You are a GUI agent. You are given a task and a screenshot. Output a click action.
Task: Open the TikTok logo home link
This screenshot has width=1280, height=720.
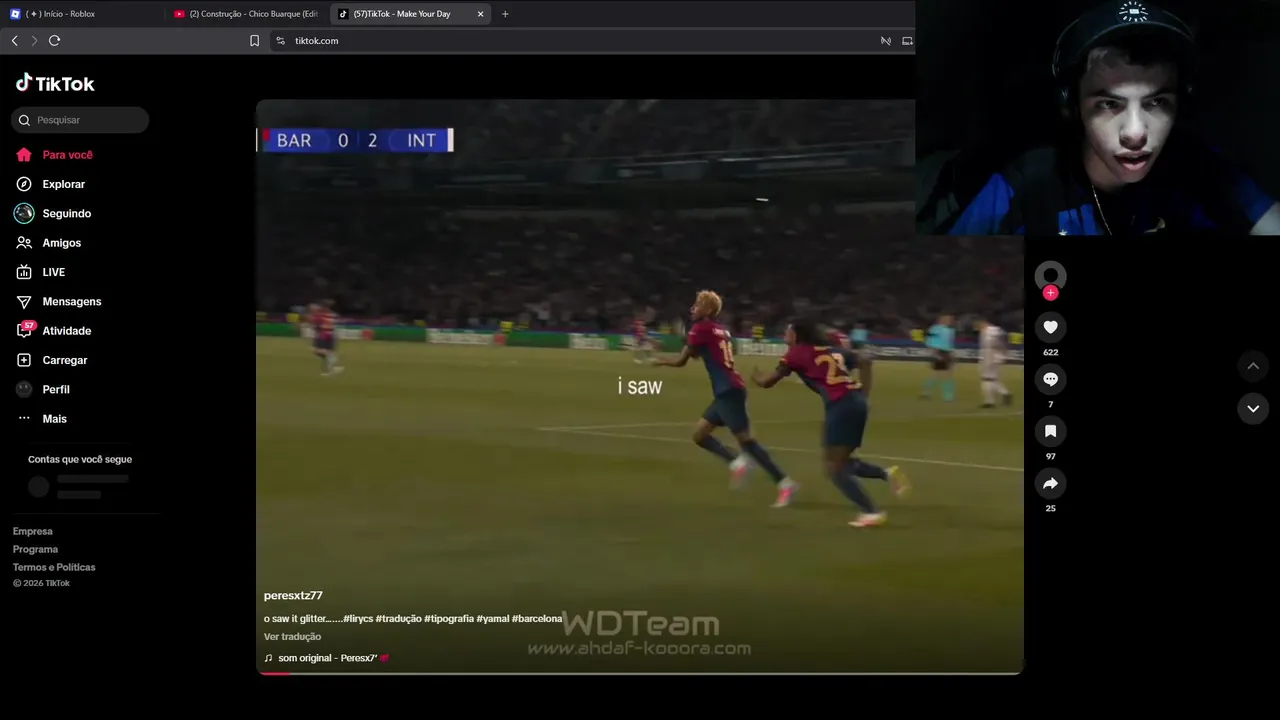click(55, 83)
